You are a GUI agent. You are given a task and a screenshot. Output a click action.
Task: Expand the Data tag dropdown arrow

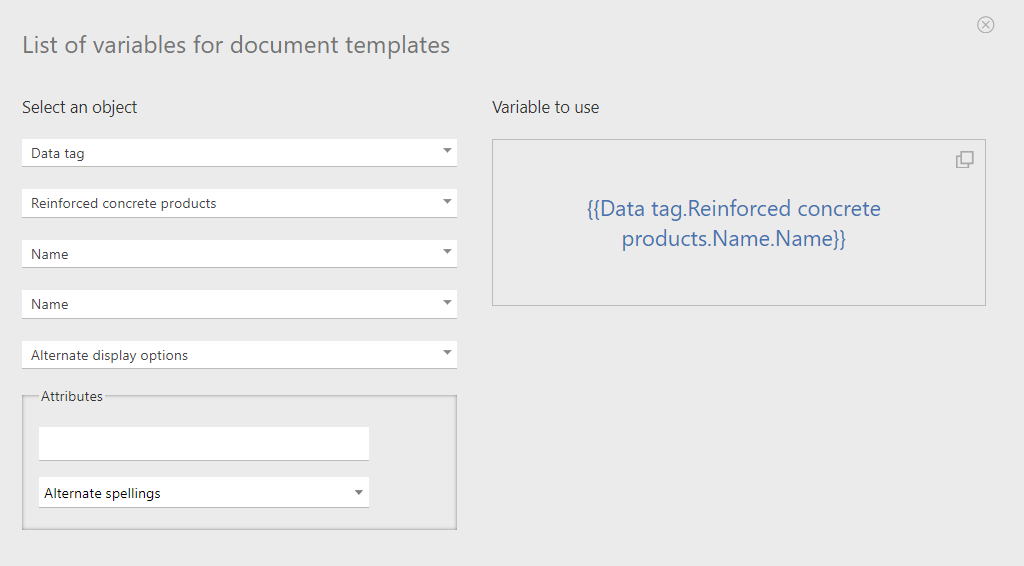point(447,151)
